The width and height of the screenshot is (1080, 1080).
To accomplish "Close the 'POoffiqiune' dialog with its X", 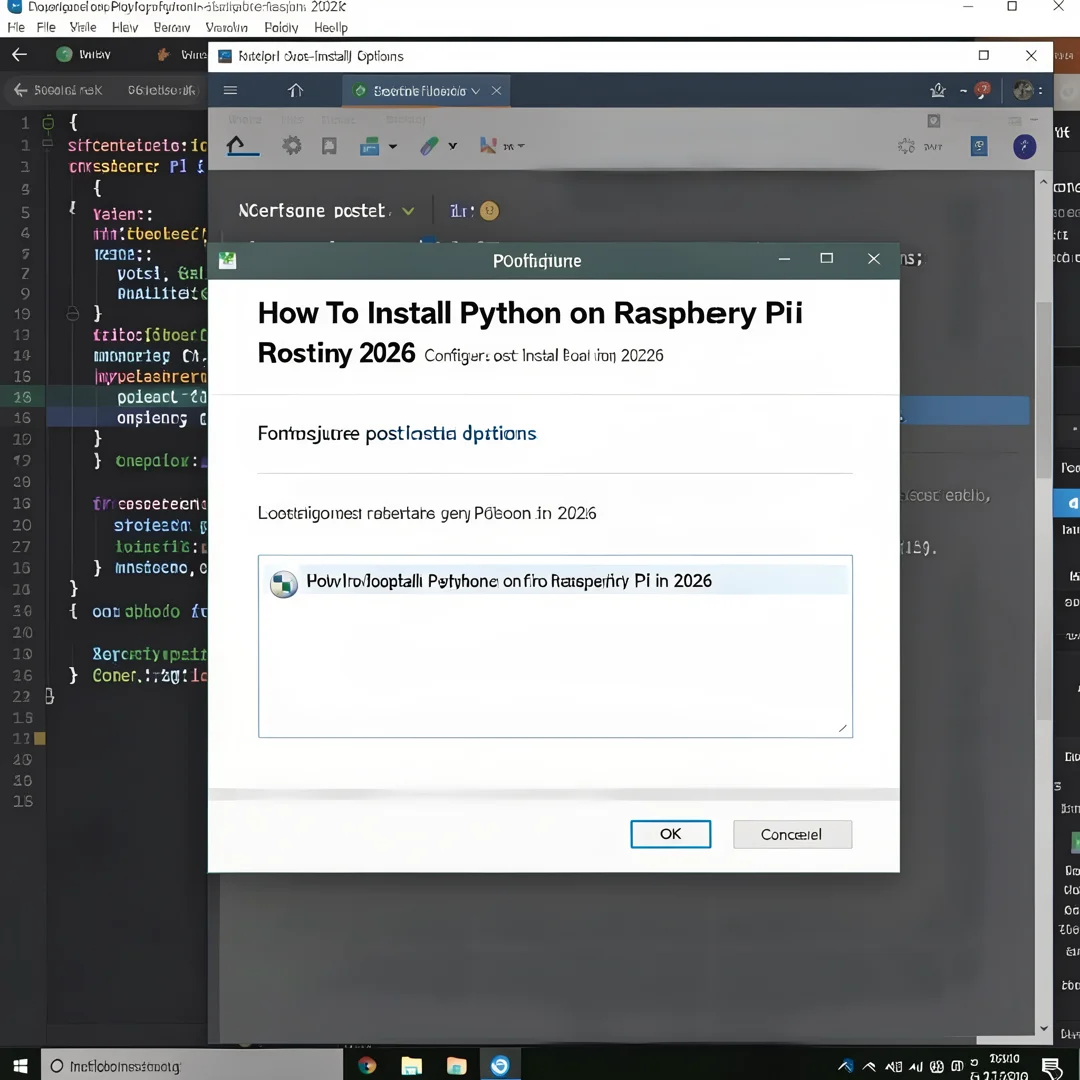I will click(x=873, y=258).
